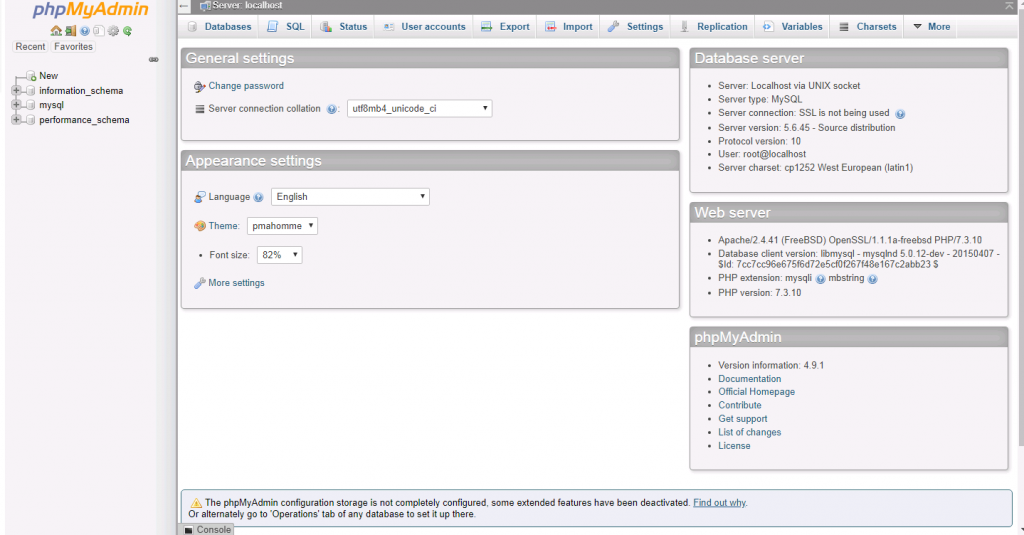Select the performance_schema database name
The width and height of the screenshot is (1024, 535).
pyautogui.click(x=84, y=120)
